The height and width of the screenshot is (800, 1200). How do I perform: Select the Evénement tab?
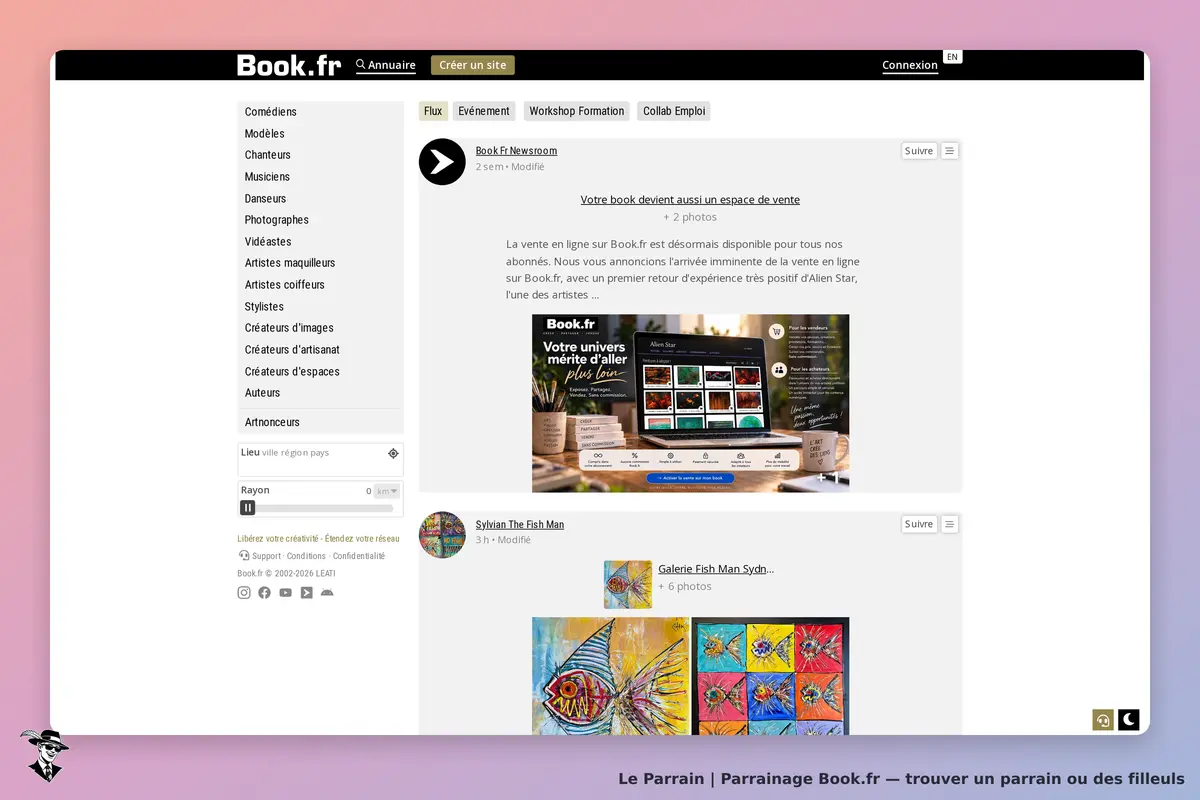[484, 111]
